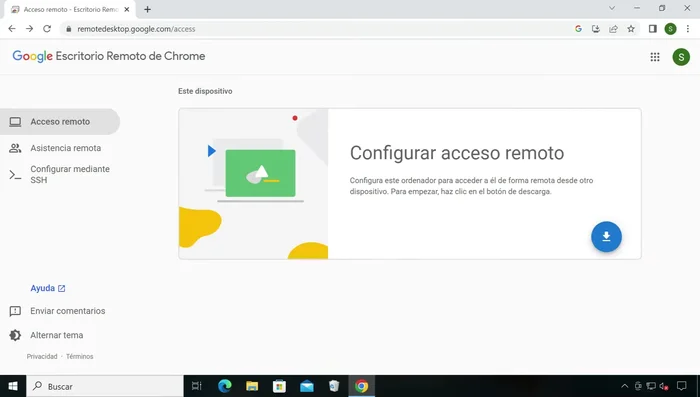This screenshot has height=397, width=700.
Task: Click the lock site info icon
Action: [68, 29]
